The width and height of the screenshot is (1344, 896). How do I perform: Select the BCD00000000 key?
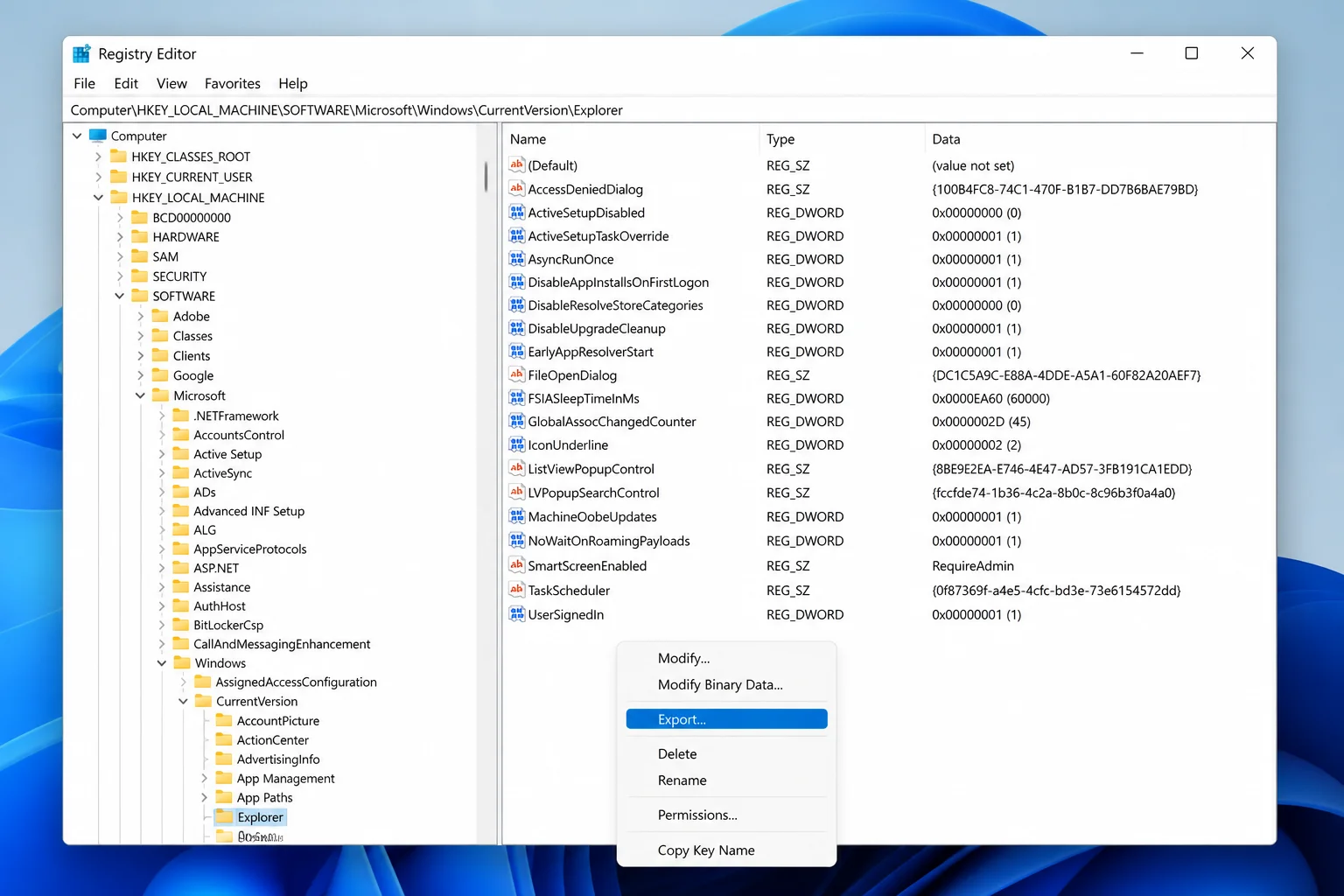(x=192, y=218)
